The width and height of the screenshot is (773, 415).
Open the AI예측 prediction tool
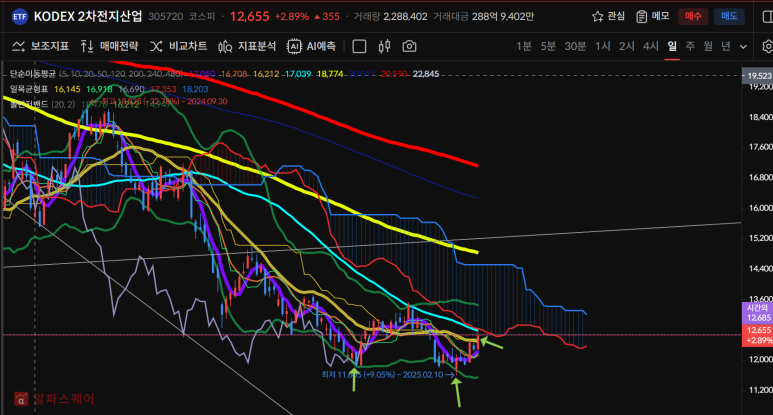(x=312, y=46)
